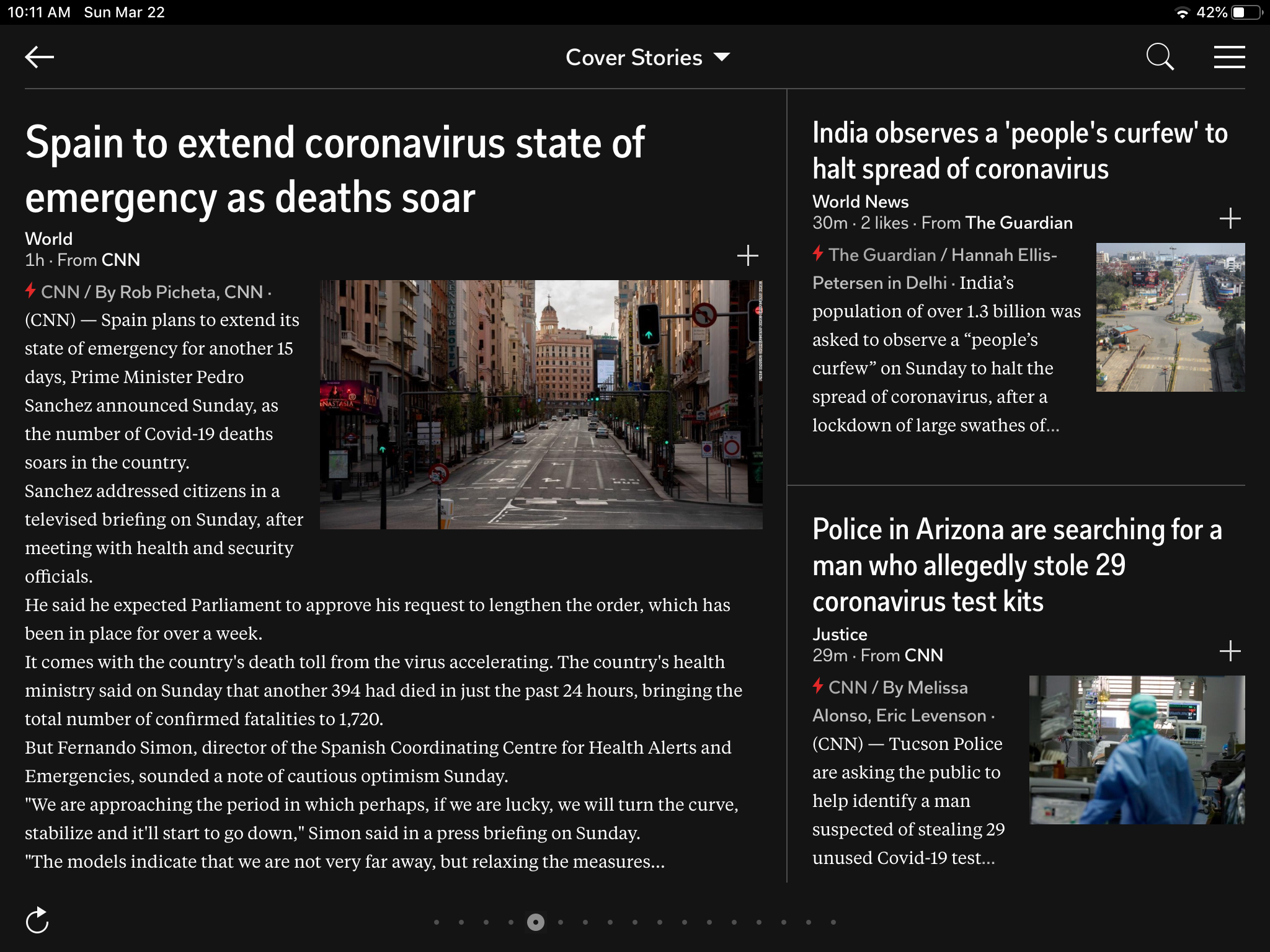Viewport: 1270px width, 952px height.
Task: Tap the back arrow icon
Action: pos(39,57)
